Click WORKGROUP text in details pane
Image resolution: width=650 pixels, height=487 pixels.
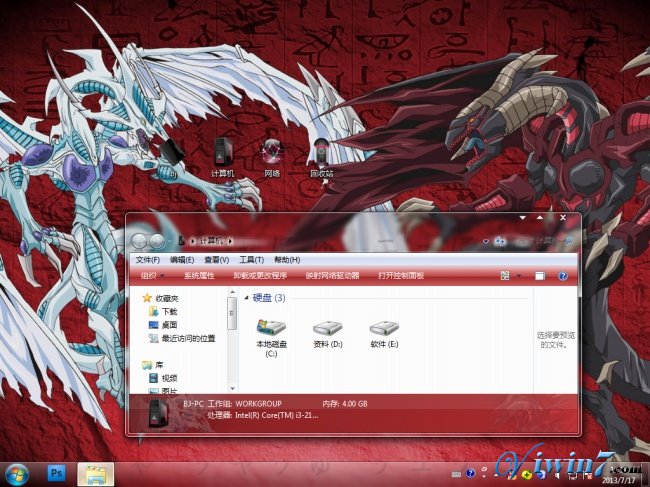point(258,403)
